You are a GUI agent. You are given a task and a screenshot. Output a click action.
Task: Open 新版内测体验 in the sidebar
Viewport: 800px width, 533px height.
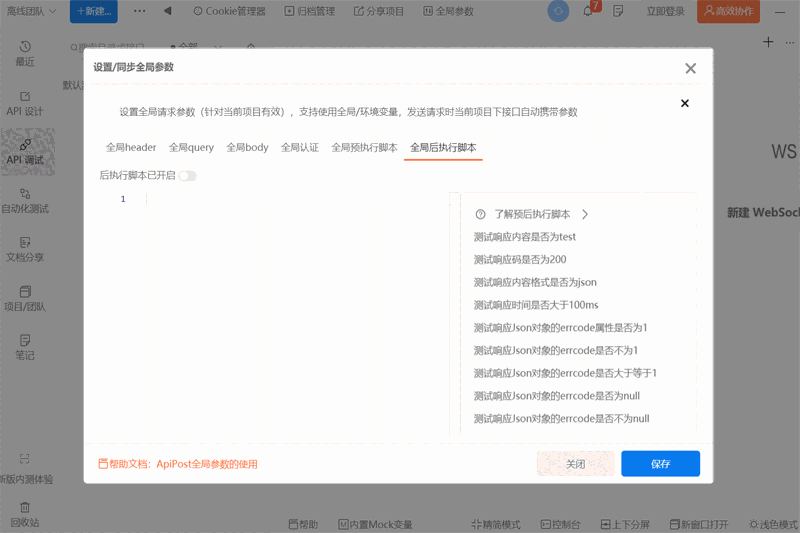coord(24,468)
